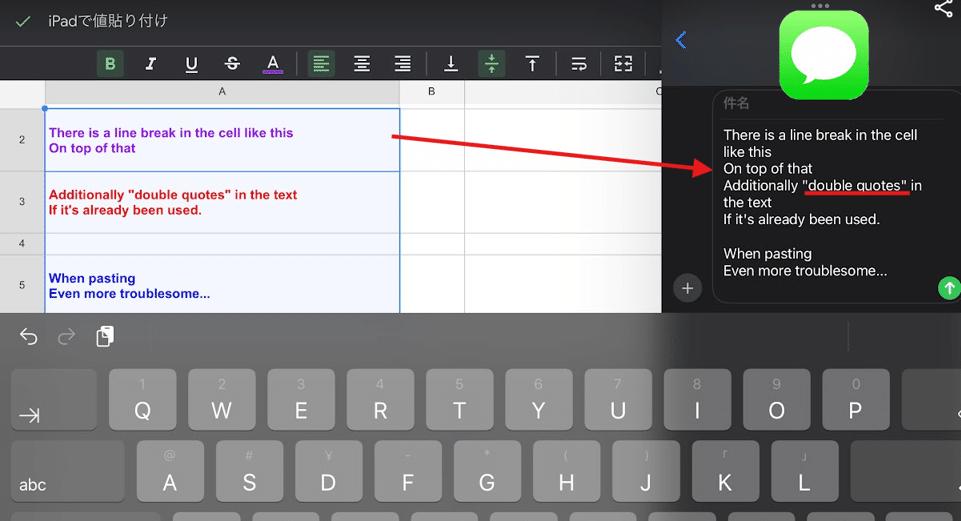Merge cells with the merge icon

point(623,64)
